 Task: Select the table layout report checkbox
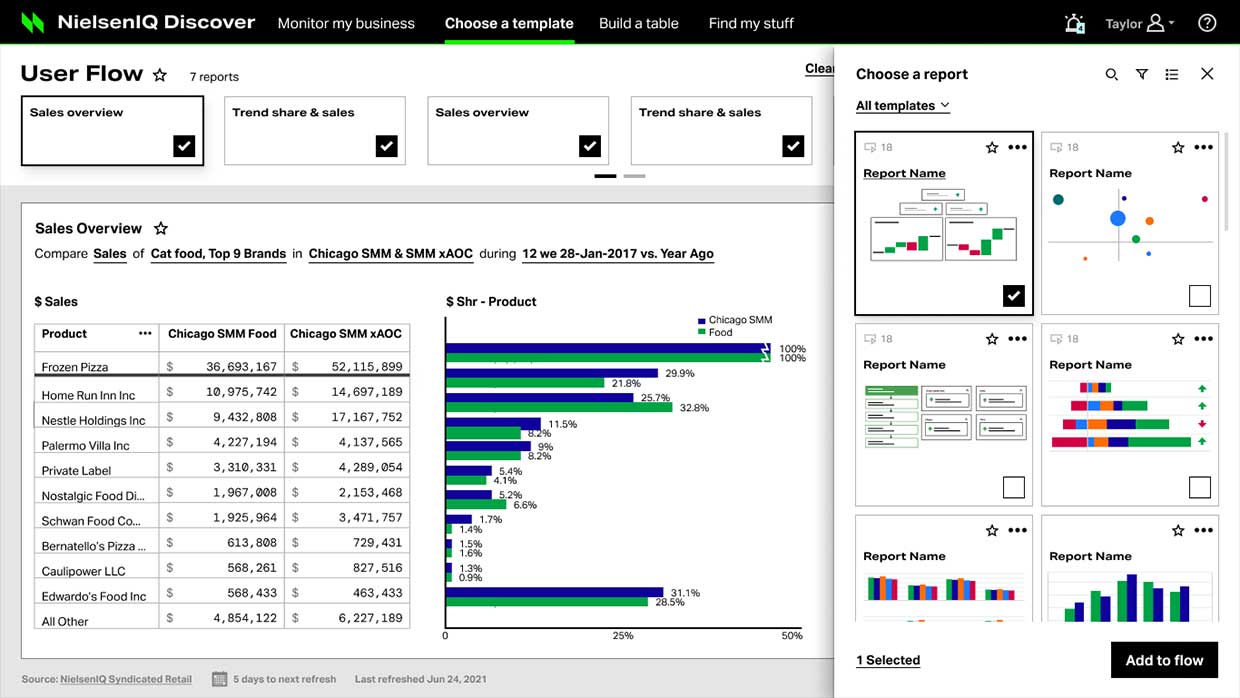pyautogui.click(x=1014, y=487)
